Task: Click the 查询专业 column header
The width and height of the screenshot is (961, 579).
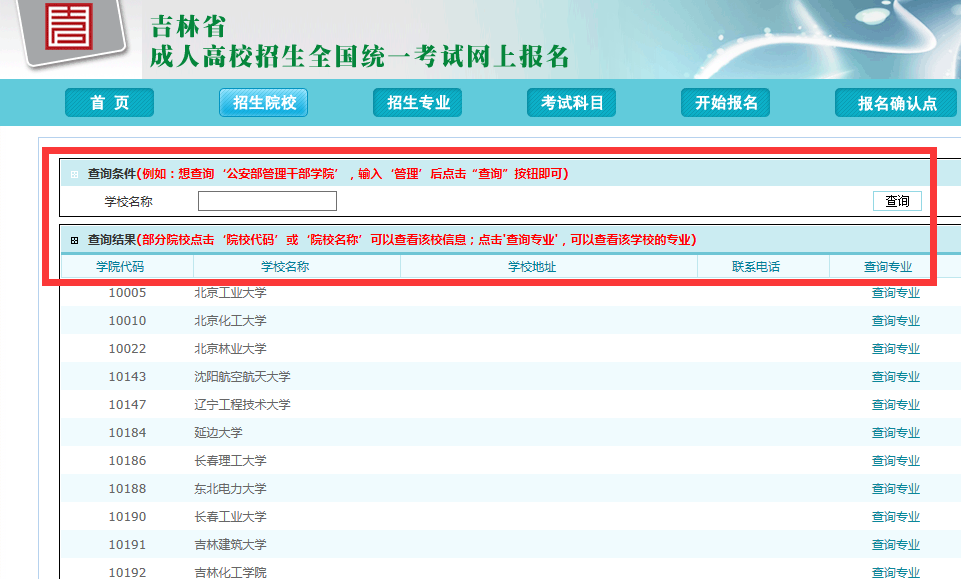Action: click(x=888, y=267)
